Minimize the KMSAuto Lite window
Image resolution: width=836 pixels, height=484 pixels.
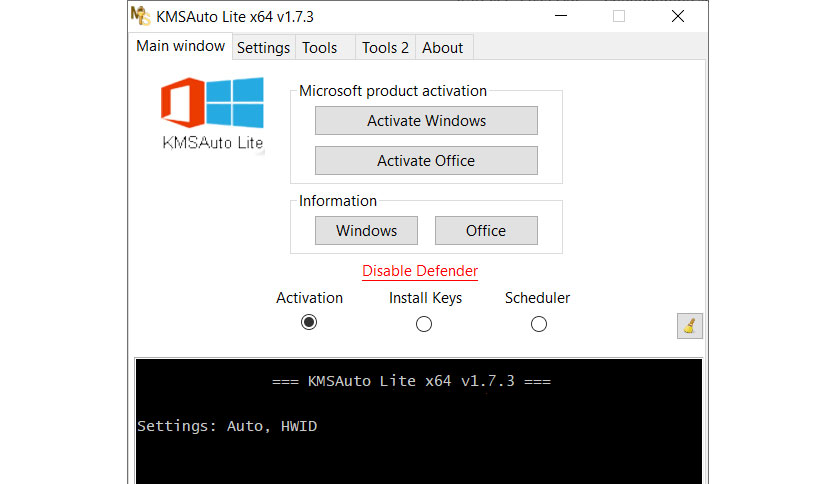[x=559, y=16]
